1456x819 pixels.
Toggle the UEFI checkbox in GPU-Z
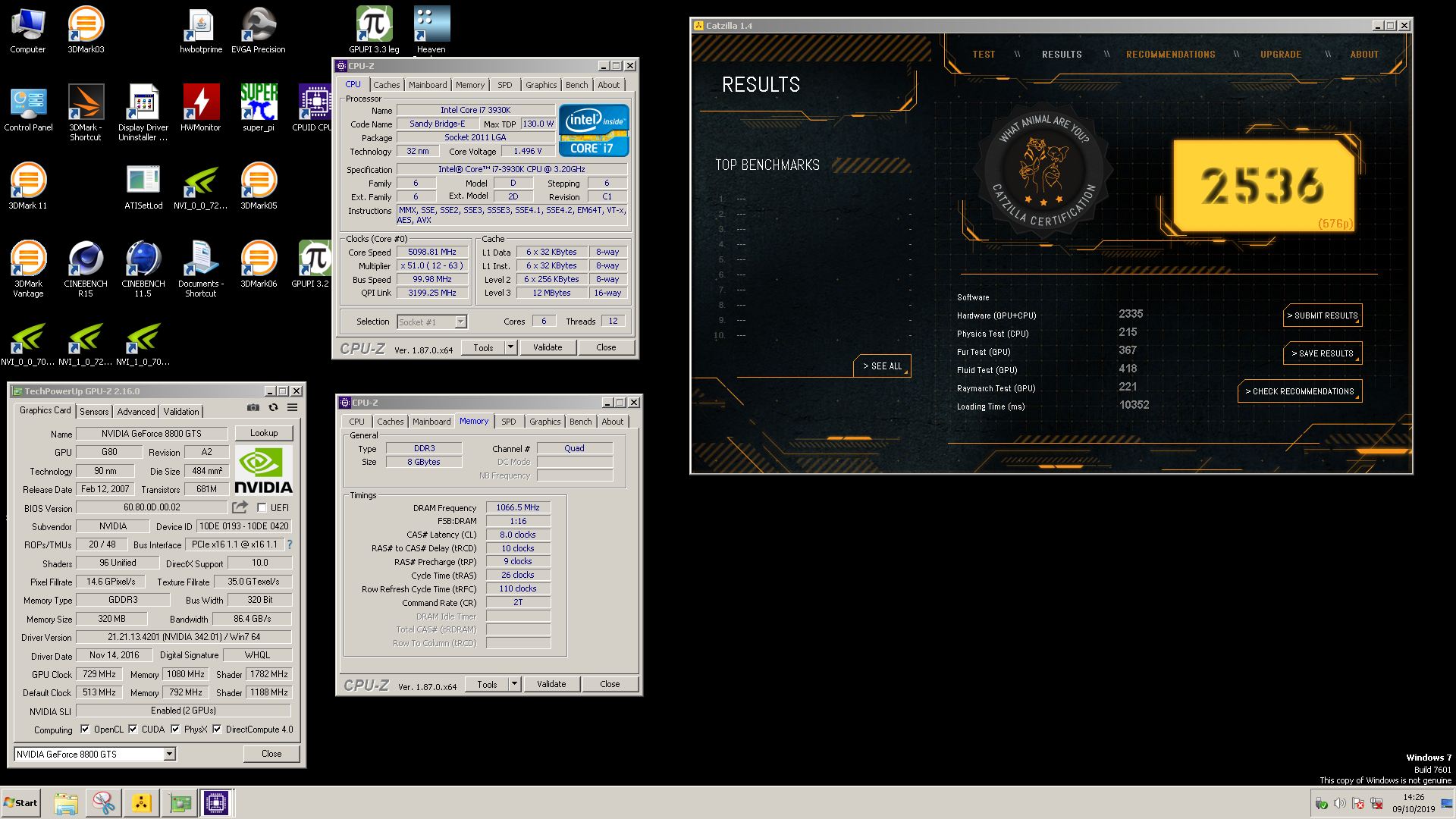(262, 507)
